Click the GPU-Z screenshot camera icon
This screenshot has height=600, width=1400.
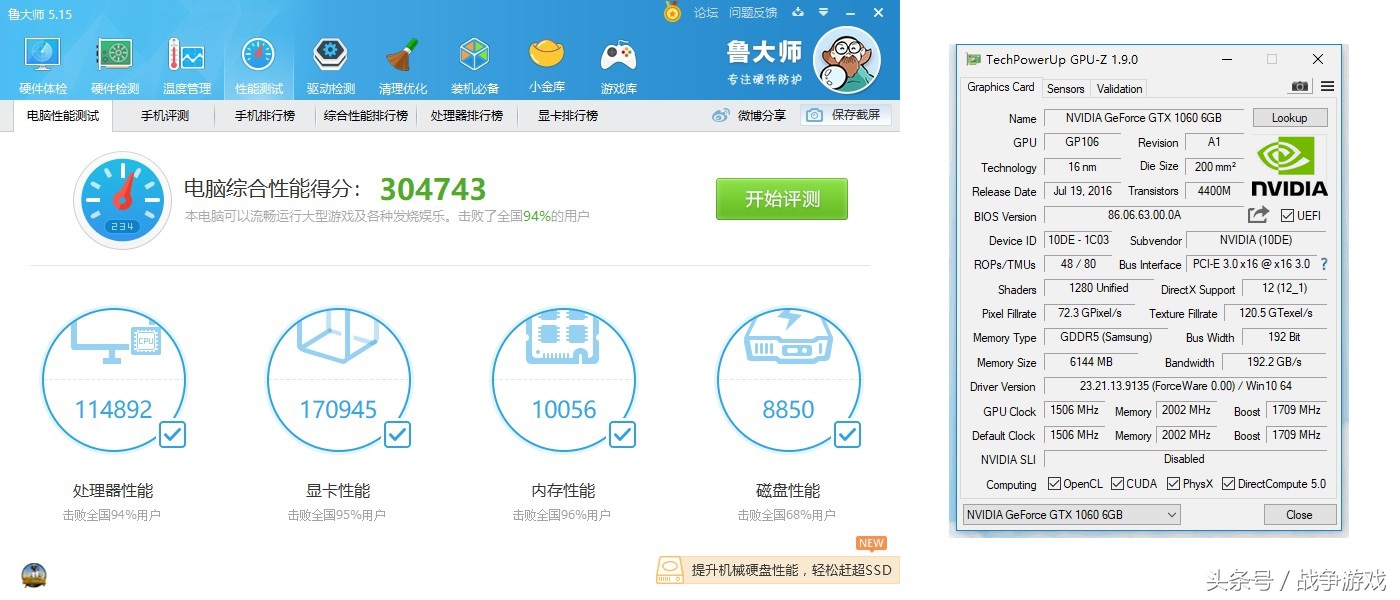click(1299, 86)
